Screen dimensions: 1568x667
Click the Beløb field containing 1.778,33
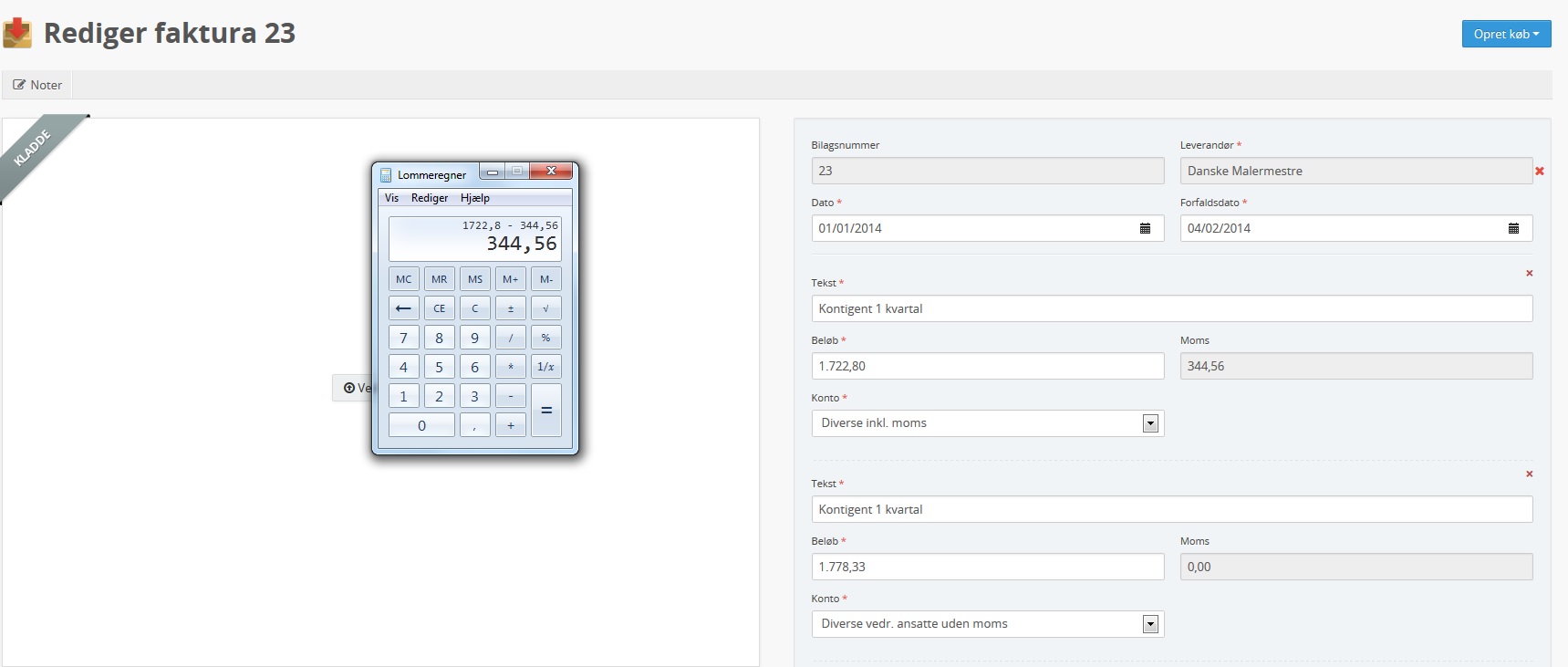click(987, 567)
